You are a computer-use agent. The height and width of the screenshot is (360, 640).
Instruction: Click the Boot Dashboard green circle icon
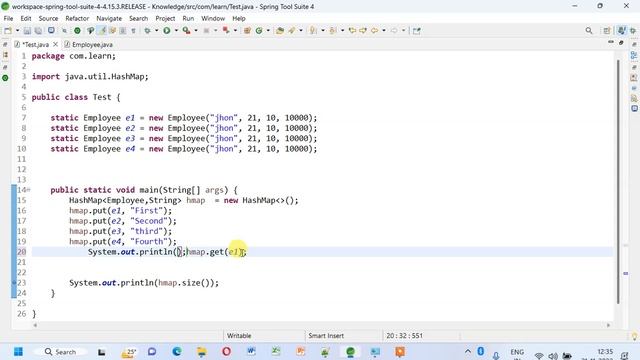pyautogui.click(x=77, y=31)
